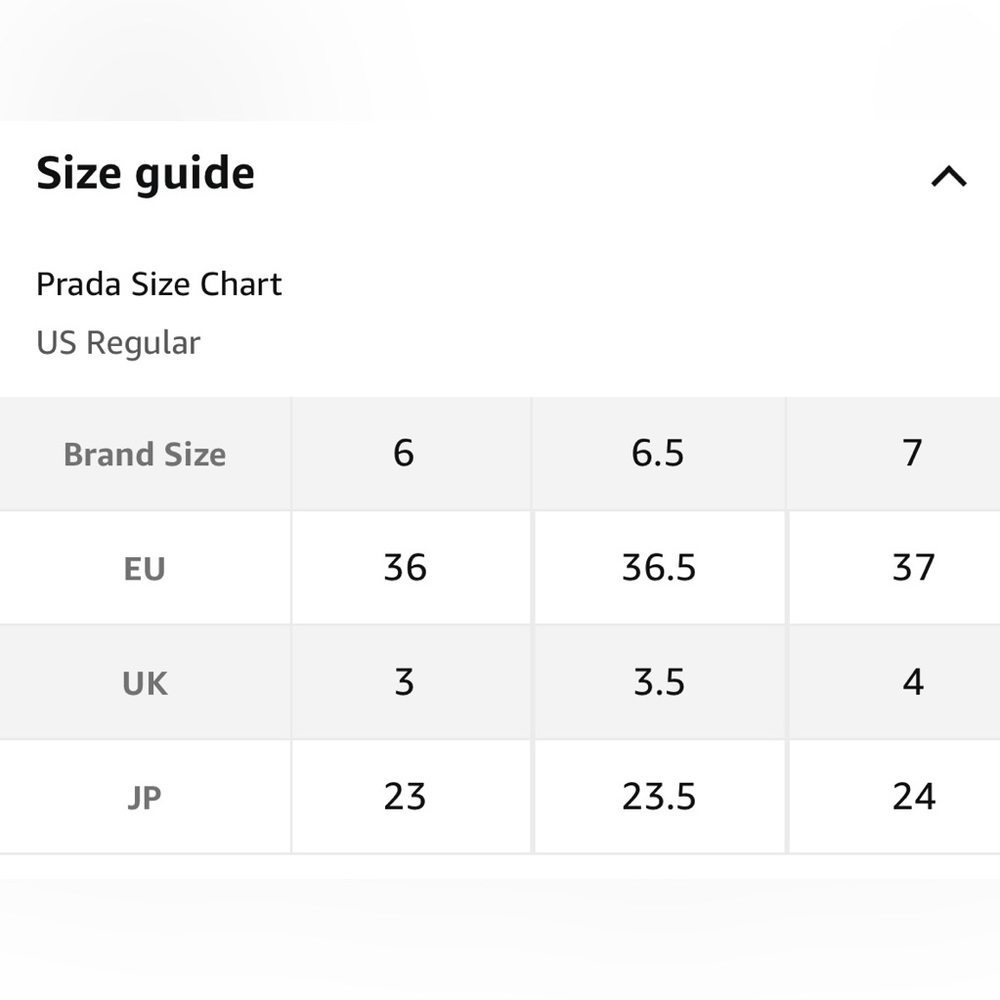
Task: Select the EU row header
Action: [144, 569]
